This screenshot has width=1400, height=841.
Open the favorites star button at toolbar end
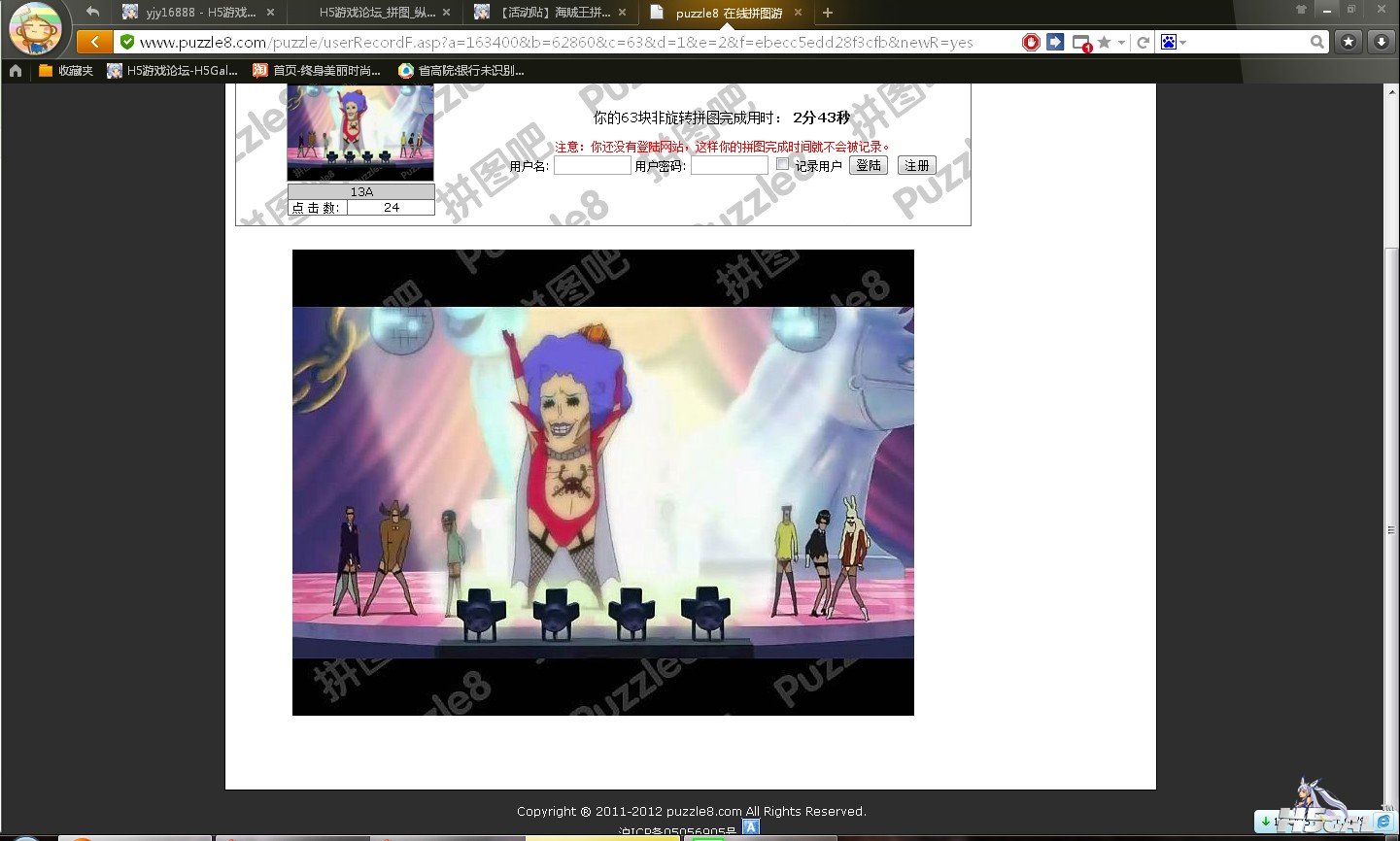1348,42
